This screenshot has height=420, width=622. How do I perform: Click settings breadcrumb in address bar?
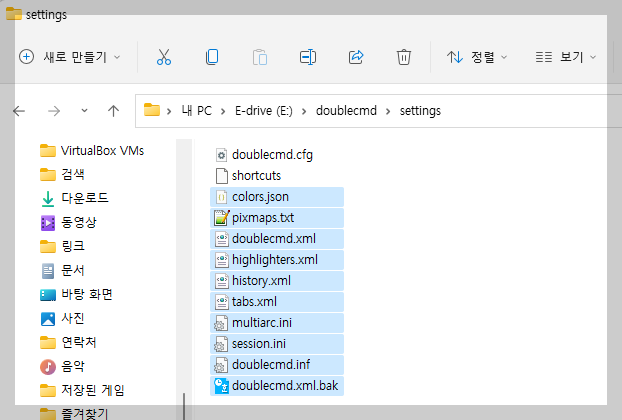(420, 111)
